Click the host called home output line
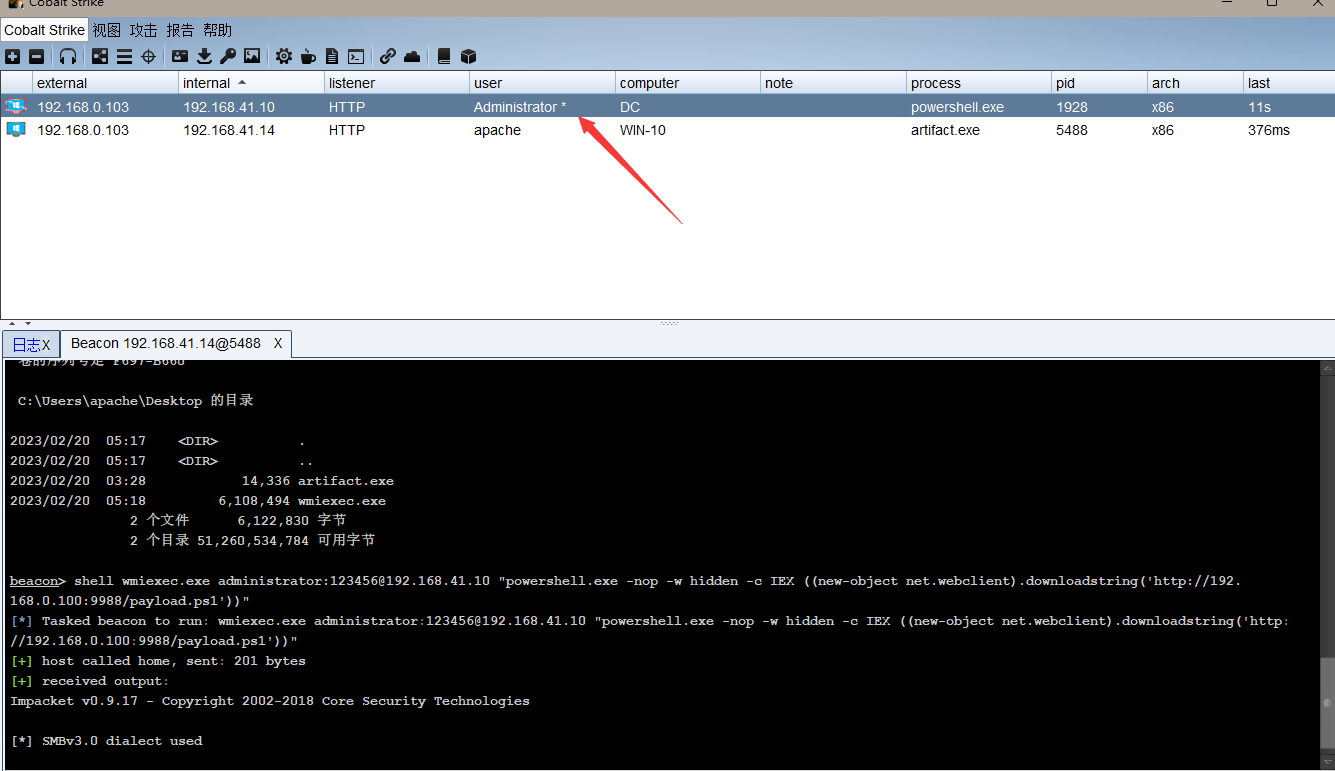This screenshot has height=771, width=1335. [158, 660]
